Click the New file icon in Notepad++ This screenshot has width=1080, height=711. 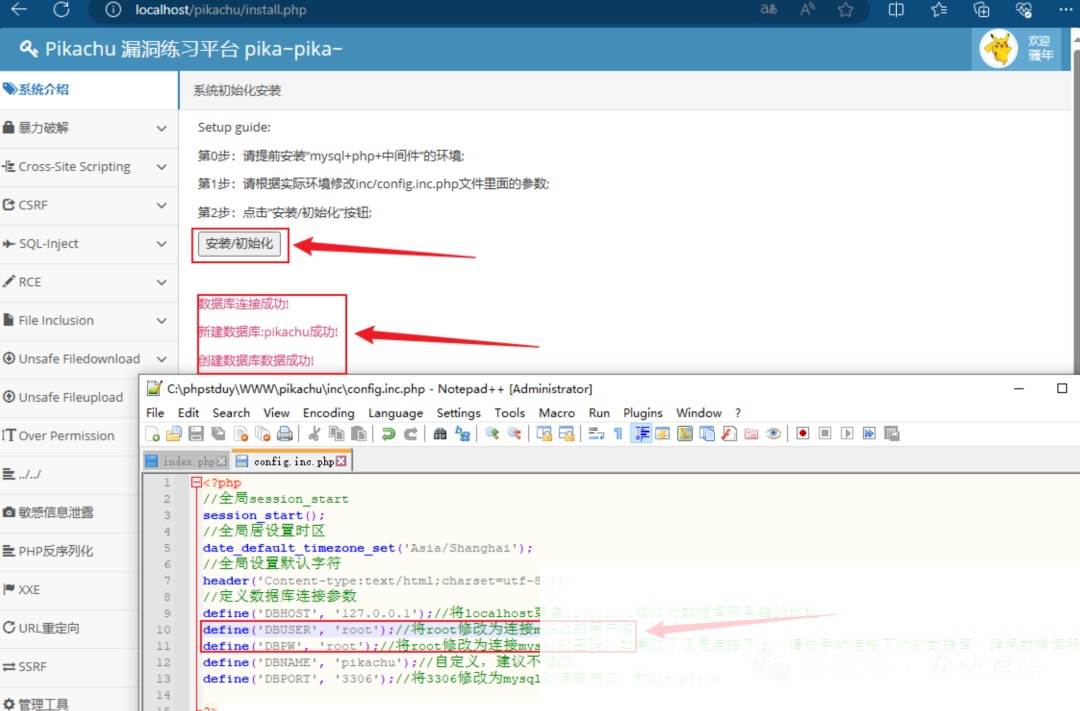[152, 433]
